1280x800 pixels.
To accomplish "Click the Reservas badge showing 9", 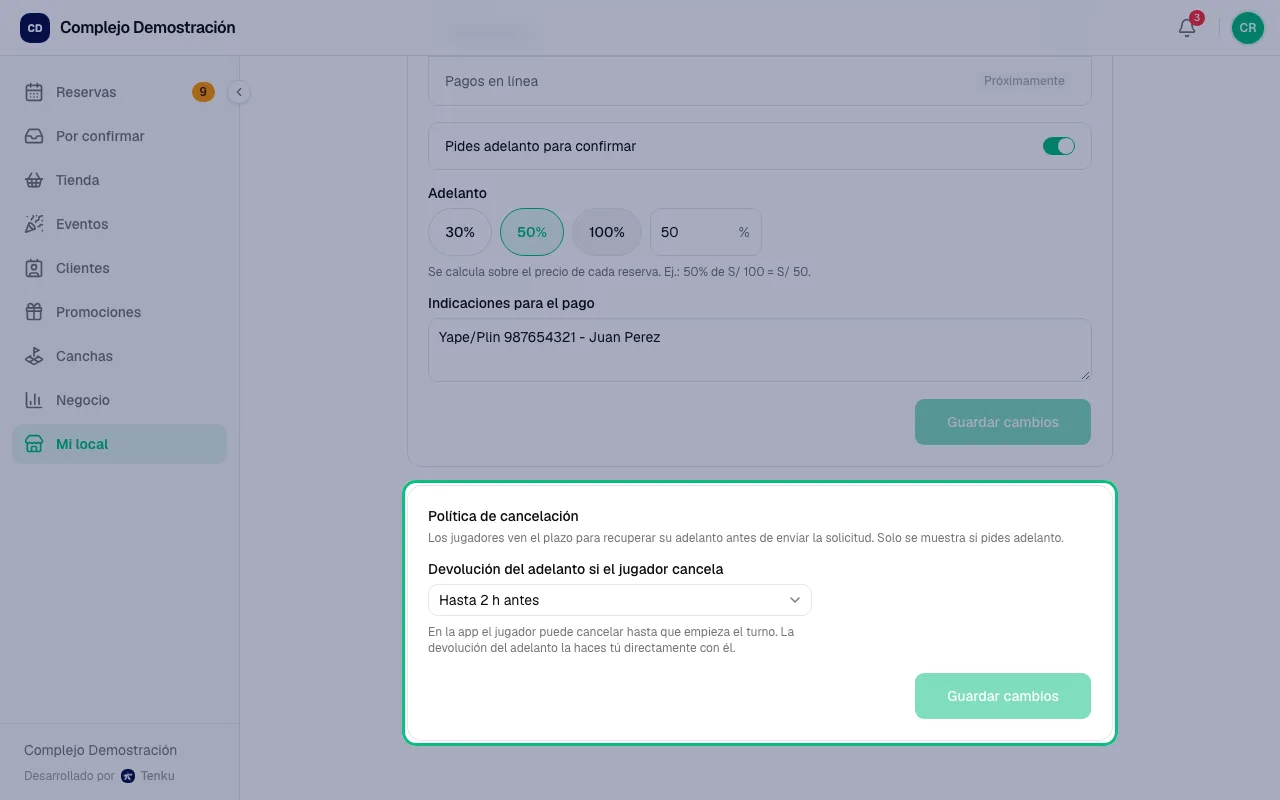I will point(203,92).
